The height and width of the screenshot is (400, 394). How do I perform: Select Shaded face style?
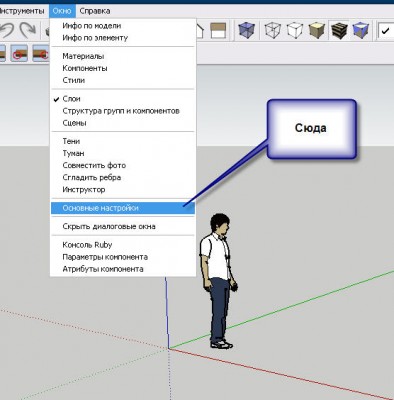pyautogui.click(x=316, y=30)
